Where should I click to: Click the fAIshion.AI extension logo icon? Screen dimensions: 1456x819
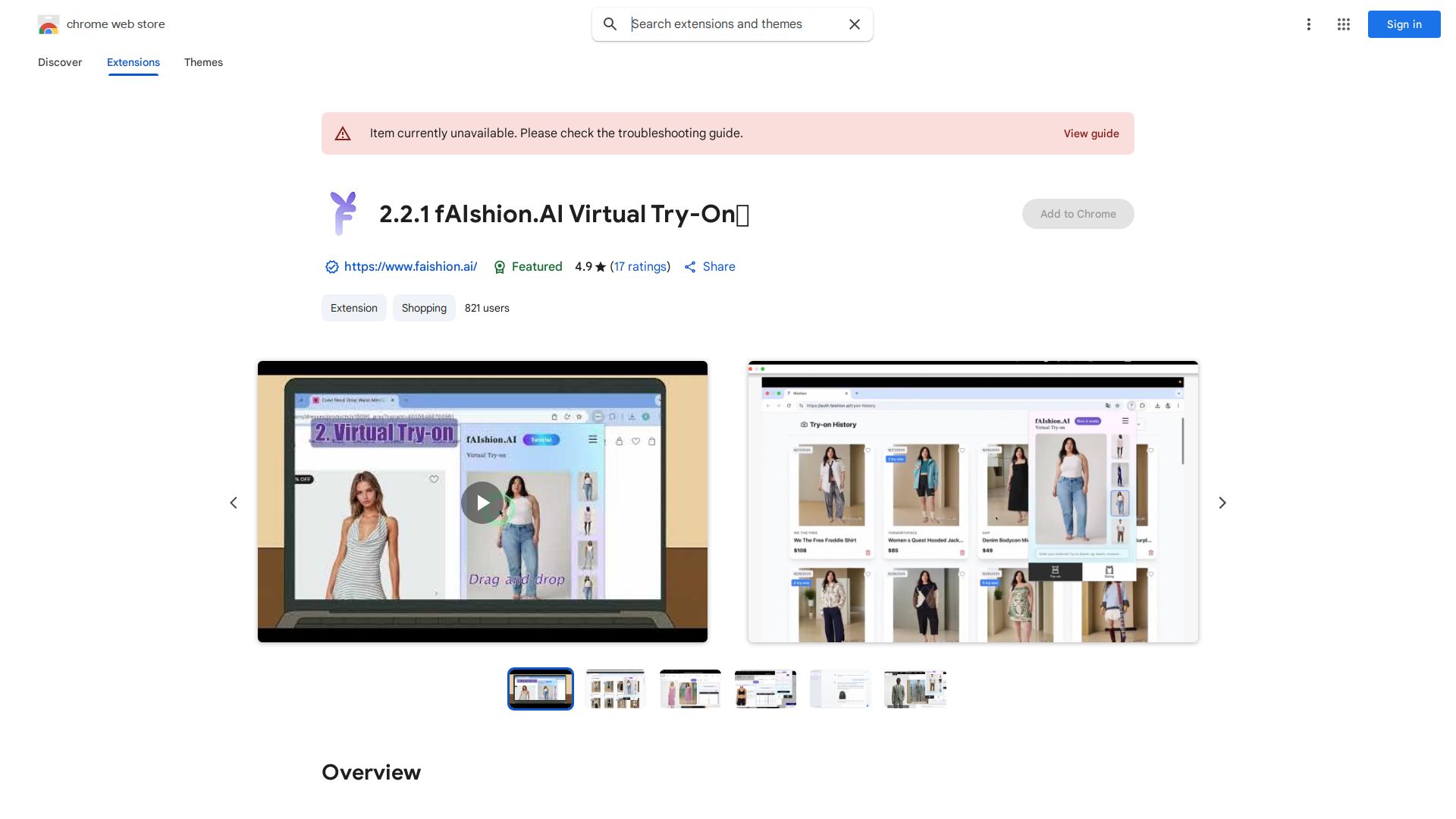pyautogui.click(x=344, y=213)
